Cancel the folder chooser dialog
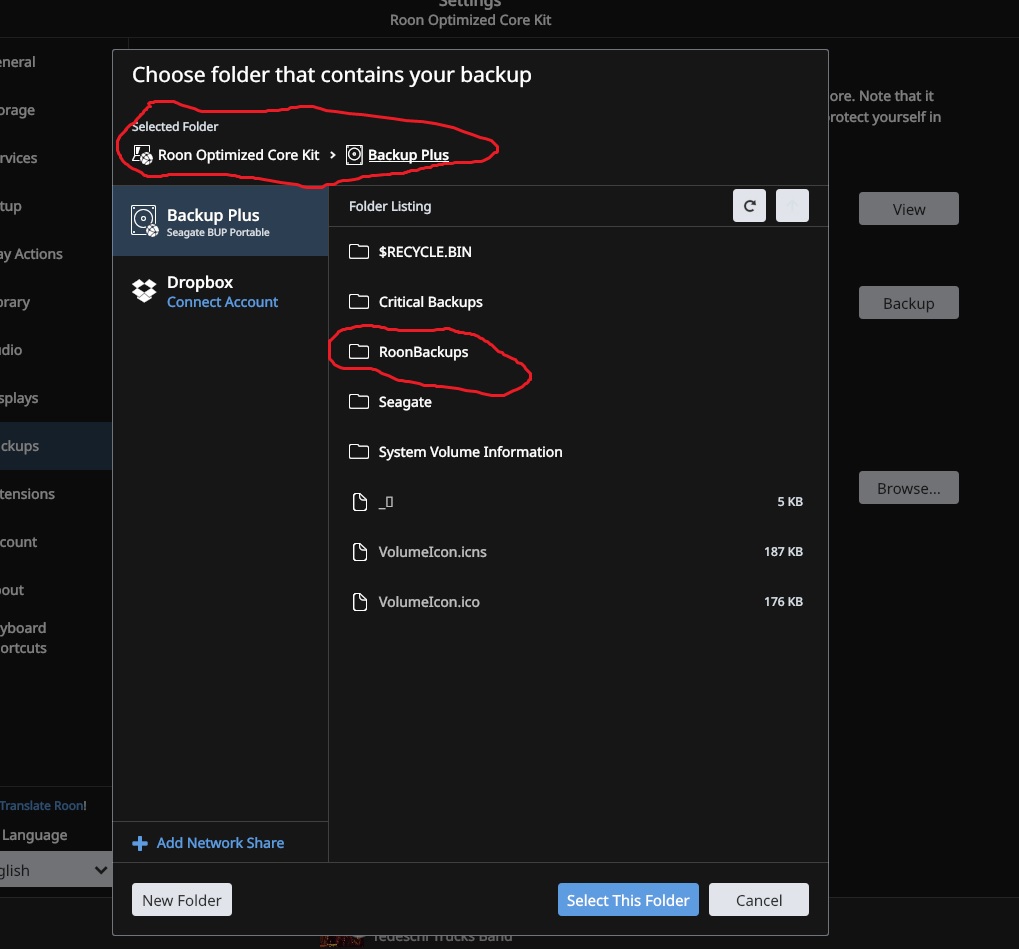Image resolution: width=1019 pixels, height=949 pixels. coord(759,900)
